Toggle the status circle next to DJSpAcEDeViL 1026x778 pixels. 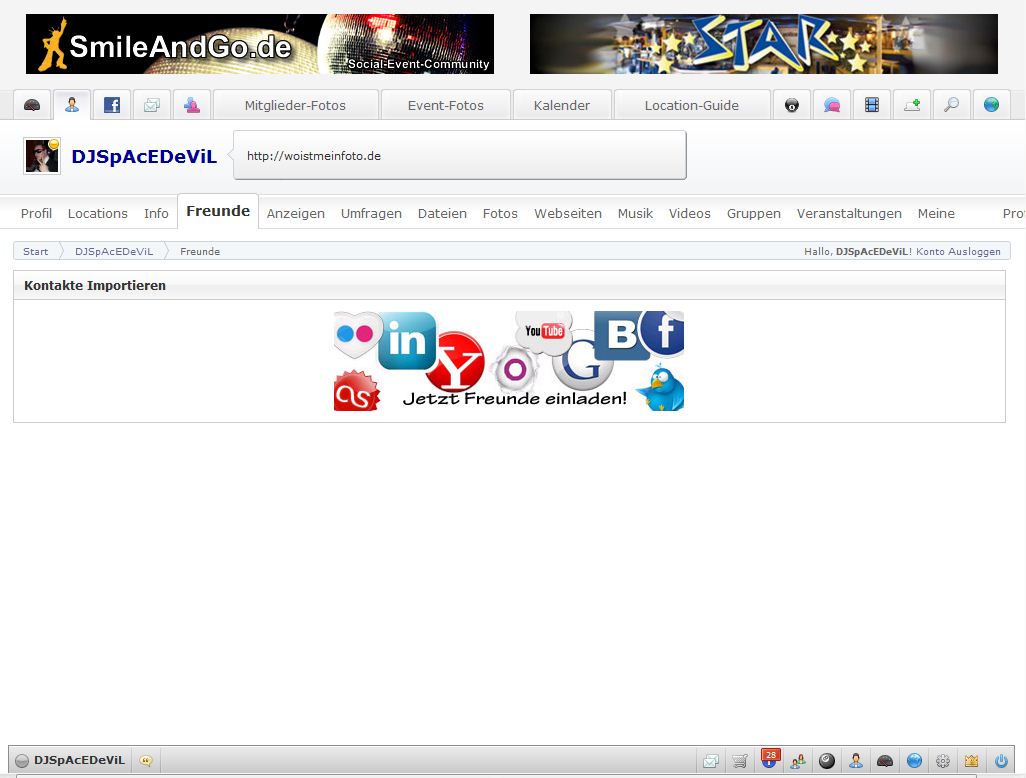(x=22, y=761)
